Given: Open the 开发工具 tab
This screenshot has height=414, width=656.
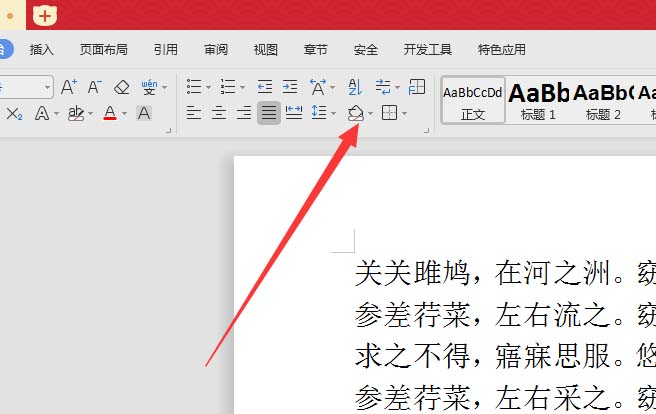Looking at the screenshot, I should point(428,50).
